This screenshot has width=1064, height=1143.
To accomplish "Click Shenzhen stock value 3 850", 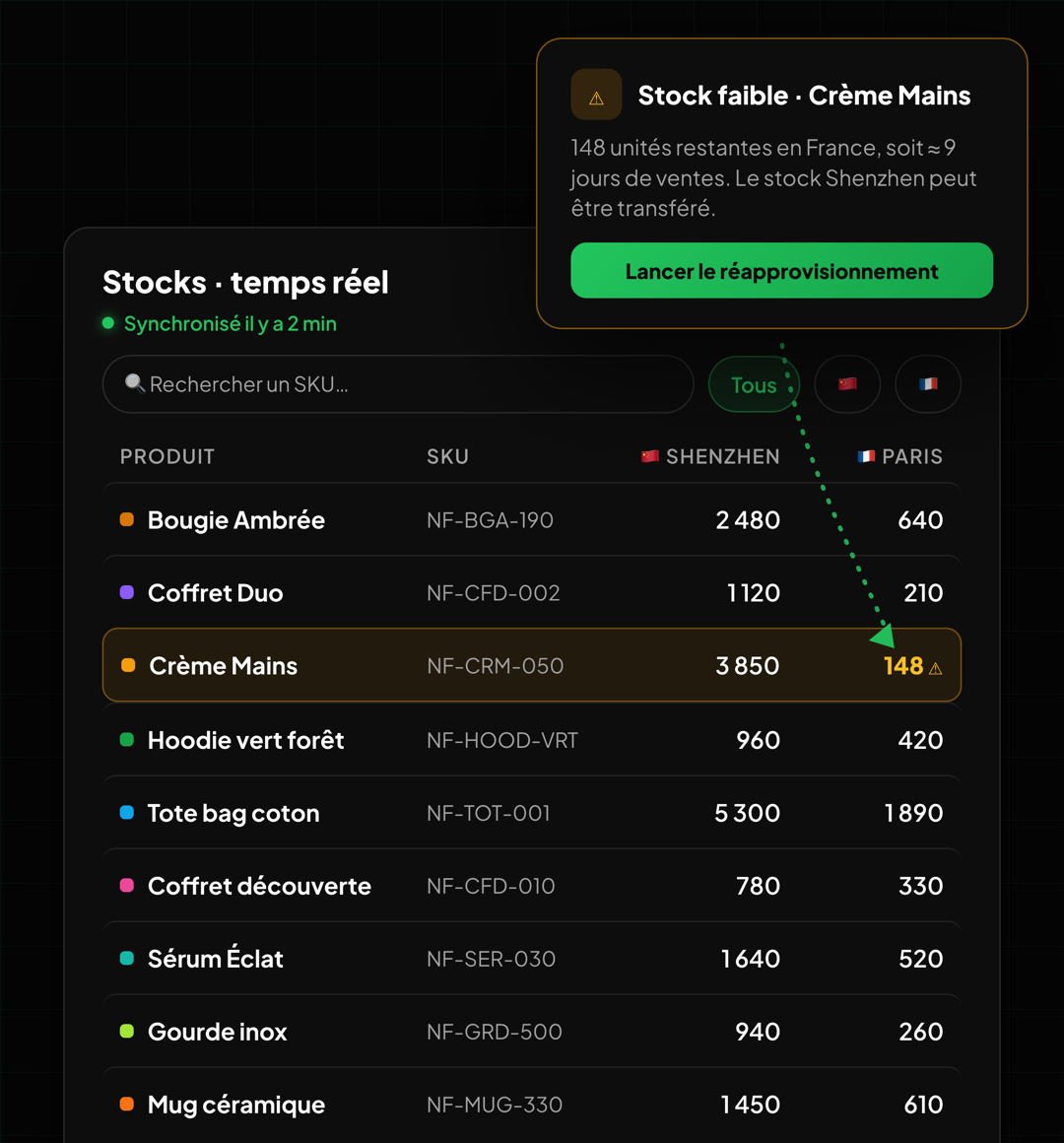I will point(747,665).
